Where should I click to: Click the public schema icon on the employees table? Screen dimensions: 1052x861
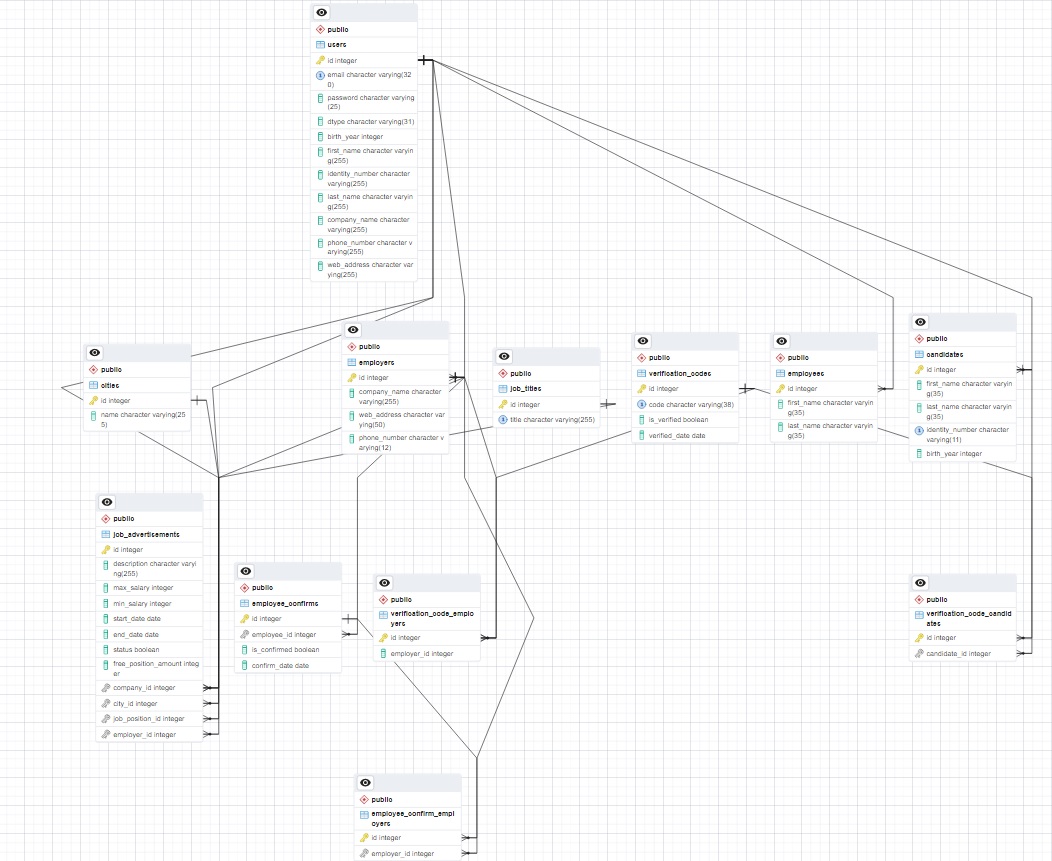[781, 357]
